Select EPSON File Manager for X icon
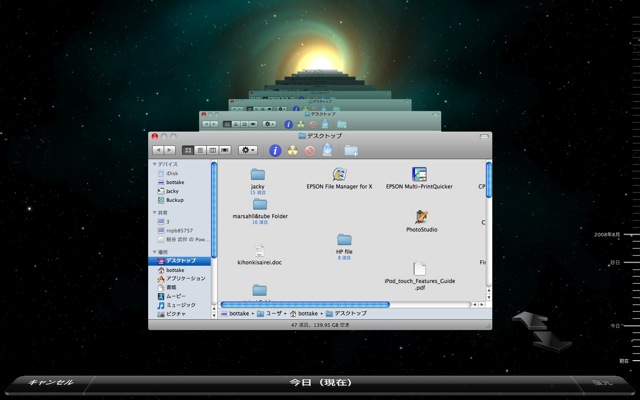The height and width of the screenshot is (400, 640). pos(339,174)
